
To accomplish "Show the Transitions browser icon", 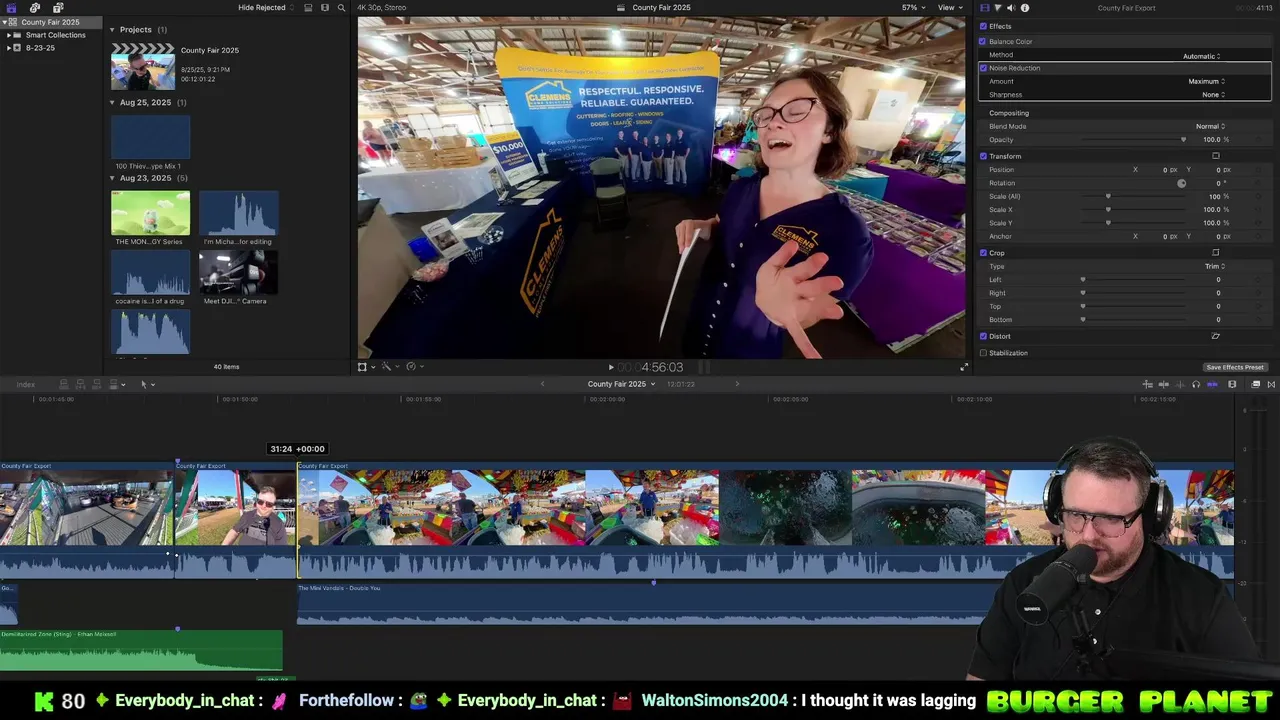I will point(1271,384).
